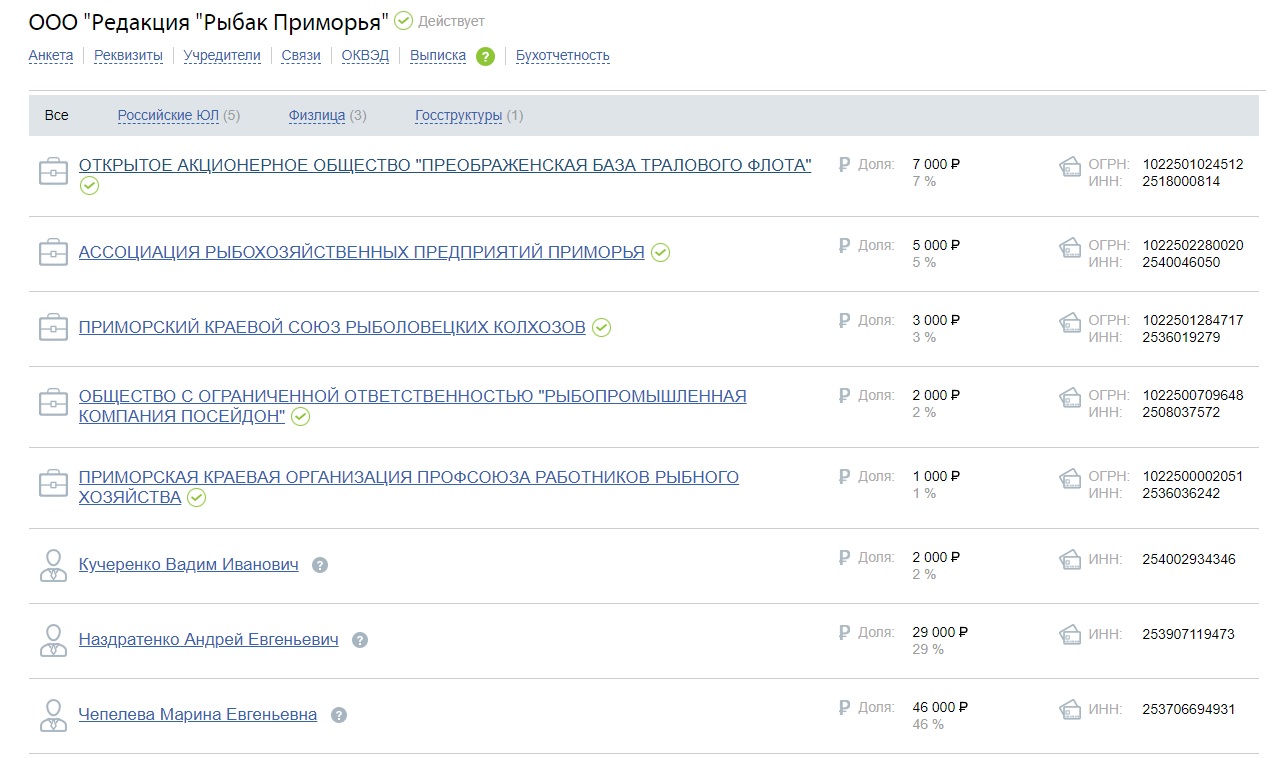Screen dimensions: 1266x759
Task: Go to the ОКВЭД section
Action: 365,56
